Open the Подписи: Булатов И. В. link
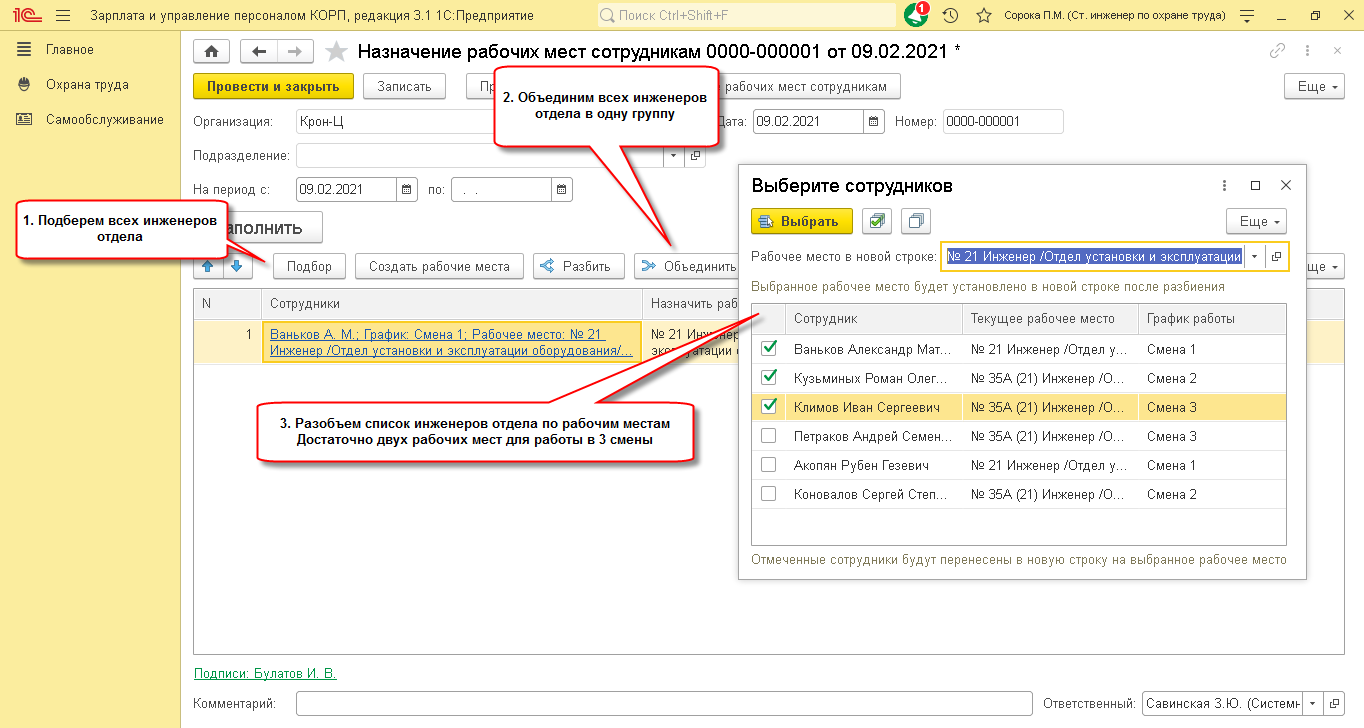This screenshot has height=728, width=1364. (265, 674)
